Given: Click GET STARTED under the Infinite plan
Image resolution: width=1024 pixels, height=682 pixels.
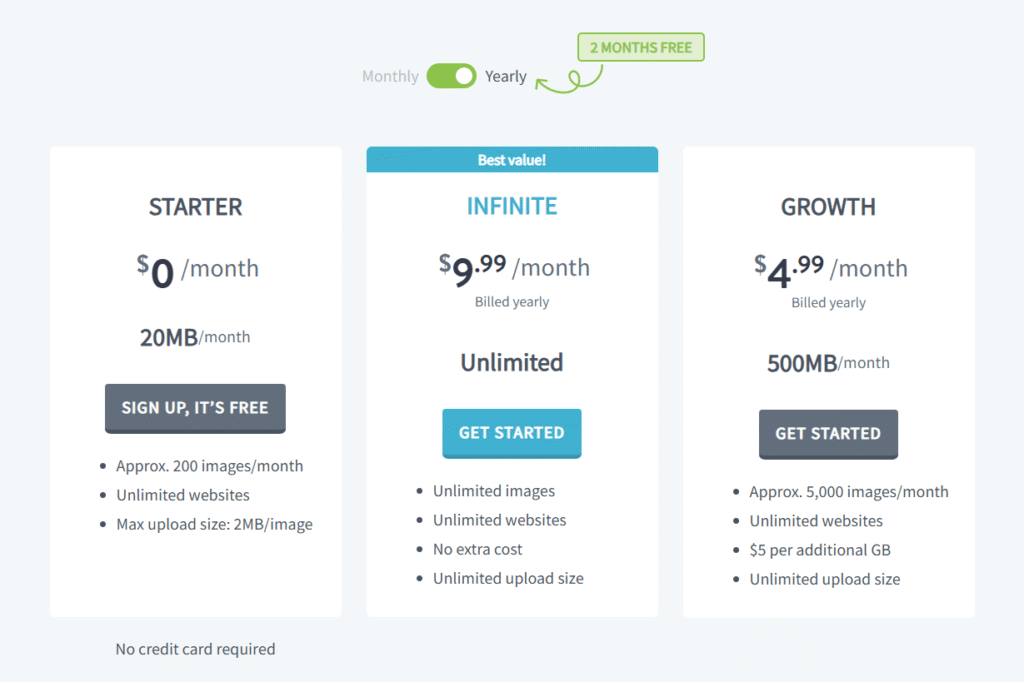Looking at the screenshot, I should click(512, 433).
